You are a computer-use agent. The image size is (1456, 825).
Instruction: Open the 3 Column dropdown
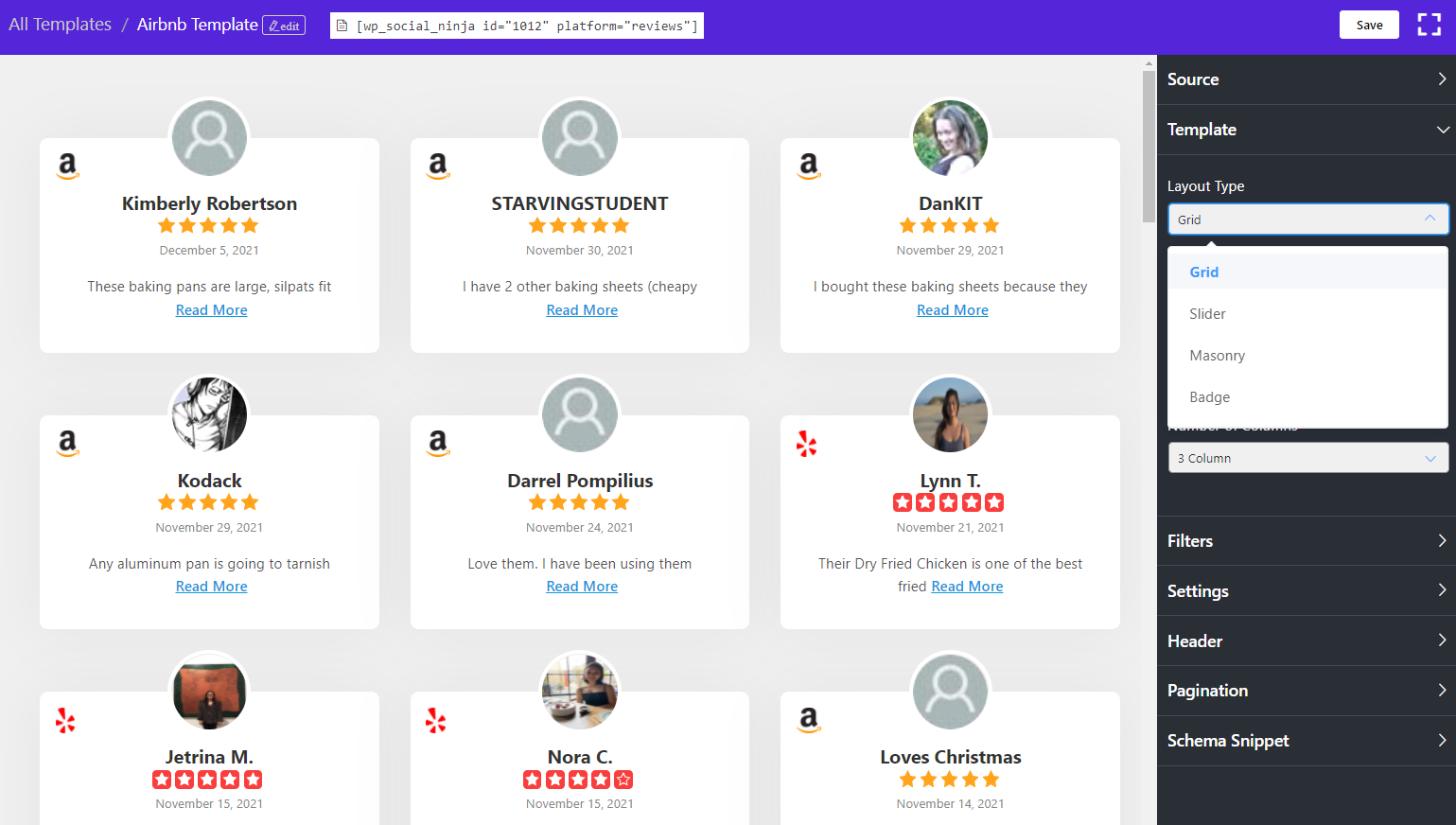[x=1307, y=458]
